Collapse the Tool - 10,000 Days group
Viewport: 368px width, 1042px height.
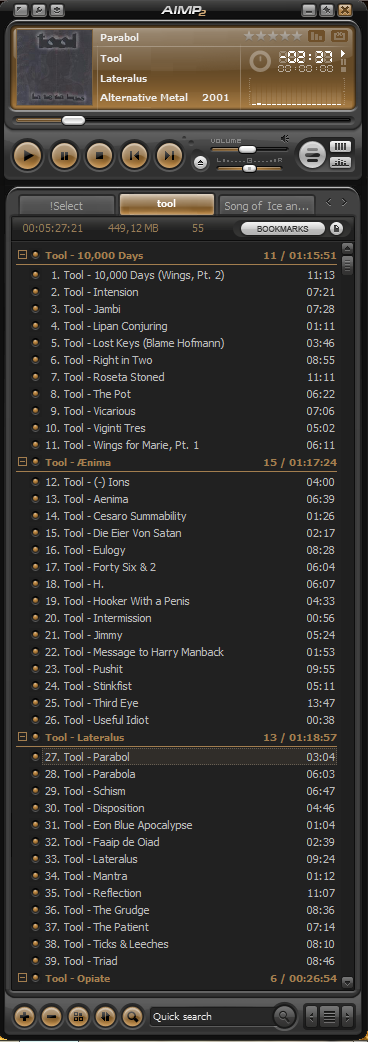[22, 255]
